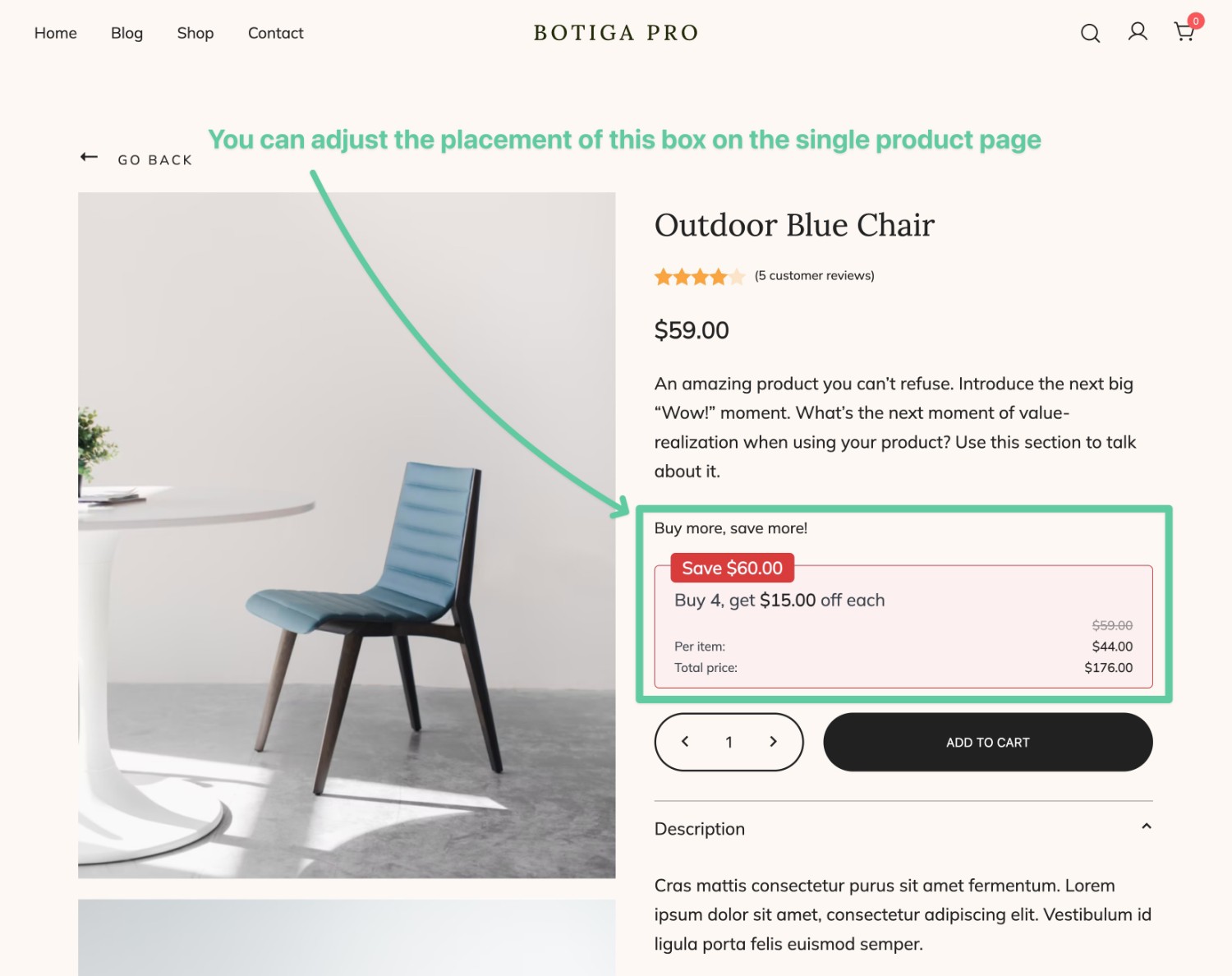Viewport: 1232px width, 976px height.
Task: Click the Go Back arrow icon
Action: [x=89, y=157]
